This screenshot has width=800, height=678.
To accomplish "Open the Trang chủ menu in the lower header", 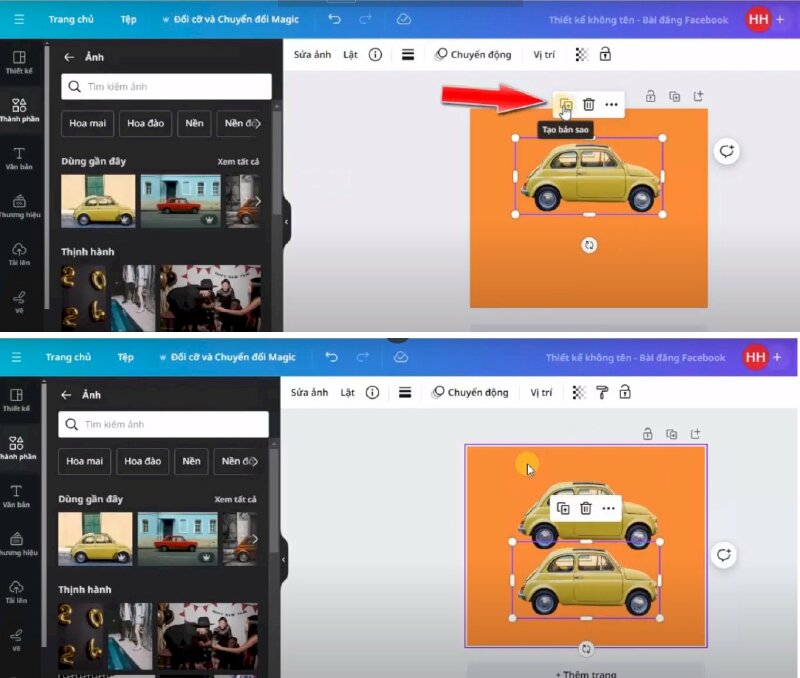I will [x=68, y=357].
